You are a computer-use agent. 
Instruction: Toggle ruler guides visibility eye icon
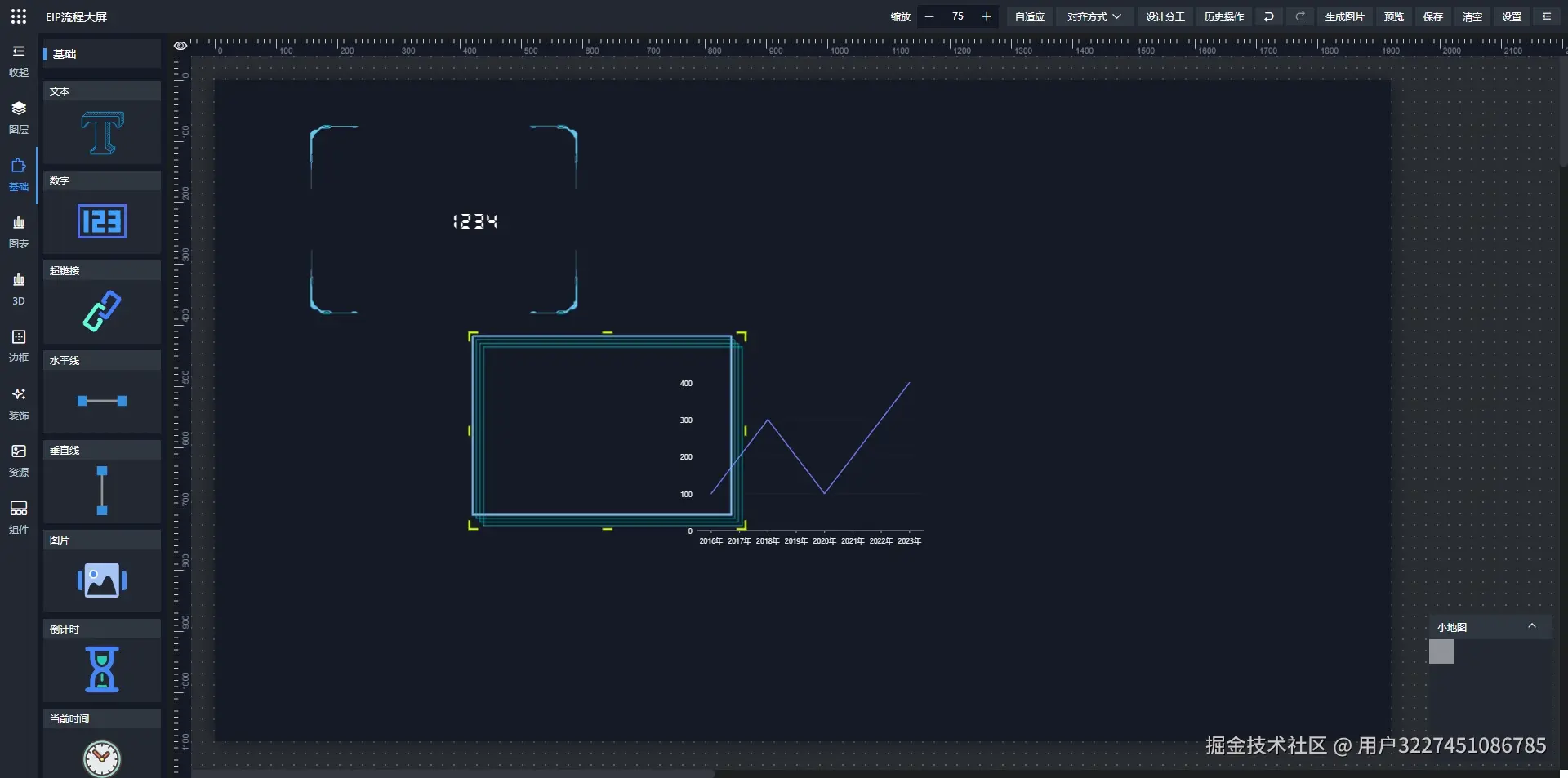(x=180, y=46)
